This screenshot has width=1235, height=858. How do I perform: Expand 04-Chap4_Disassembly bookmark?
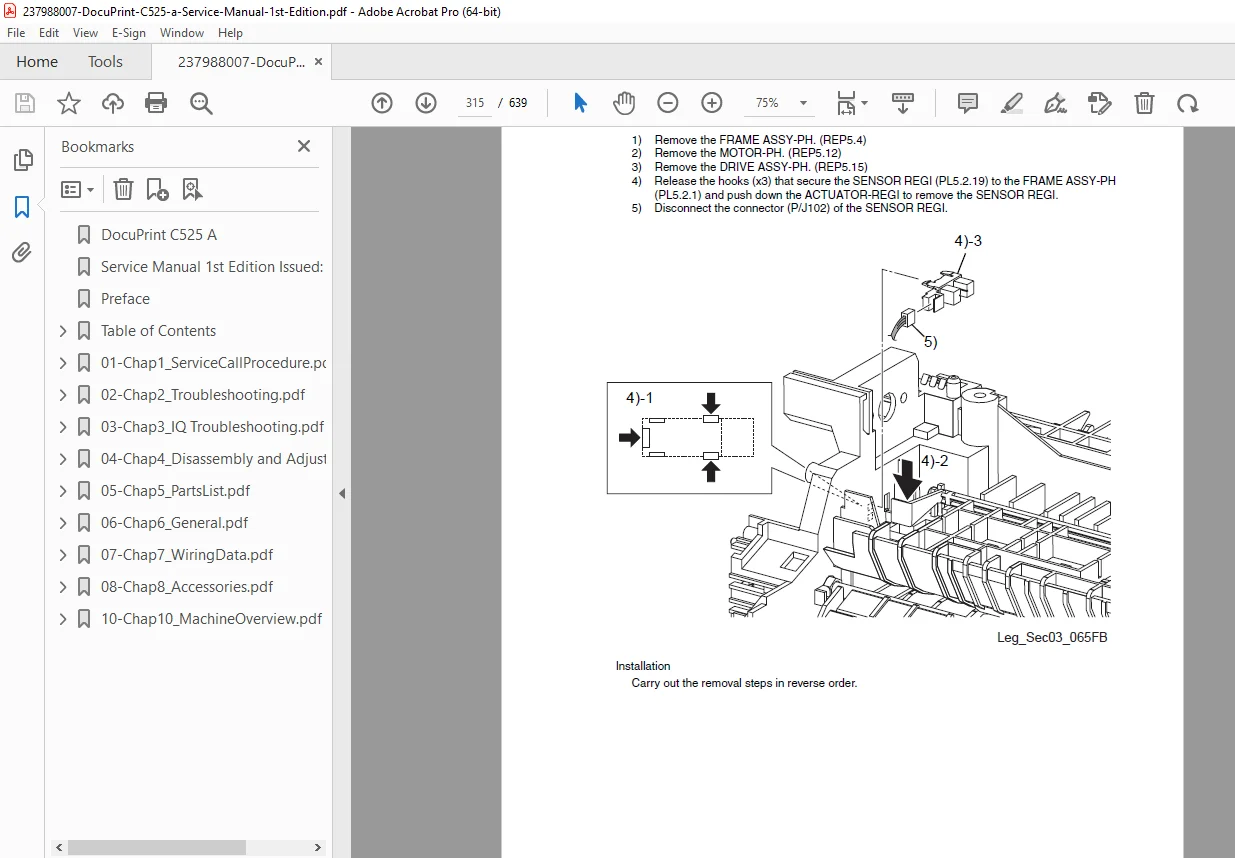63,459
